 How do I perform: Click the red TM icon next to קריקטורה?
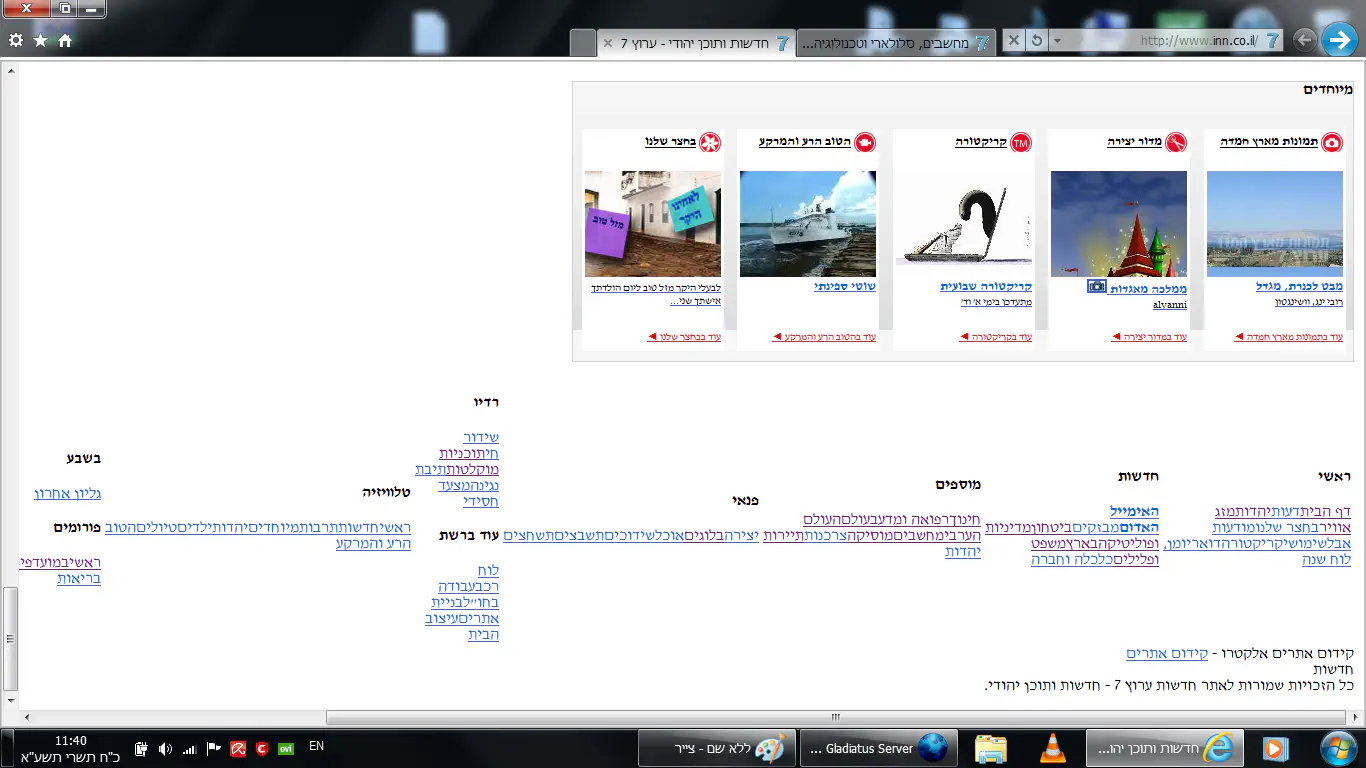pos(1020,143)
